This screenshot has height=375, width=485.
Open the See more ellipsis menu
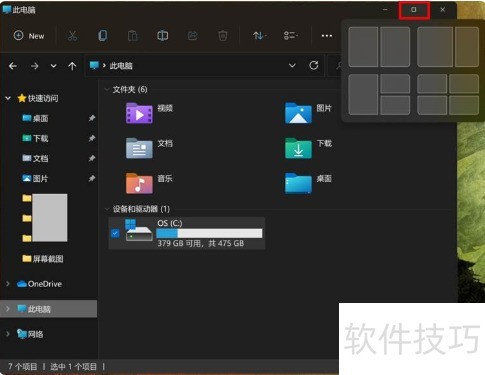(327, 36)
